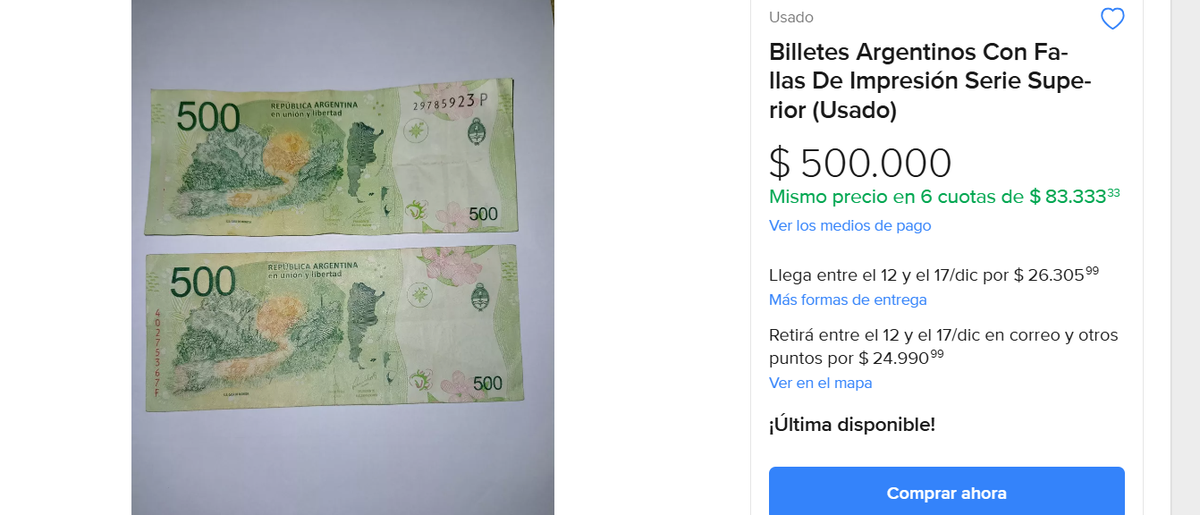Click the large 500 numeral on lower banknote
The height and width of the screenshot is (515, 1200).
point(203,283)
